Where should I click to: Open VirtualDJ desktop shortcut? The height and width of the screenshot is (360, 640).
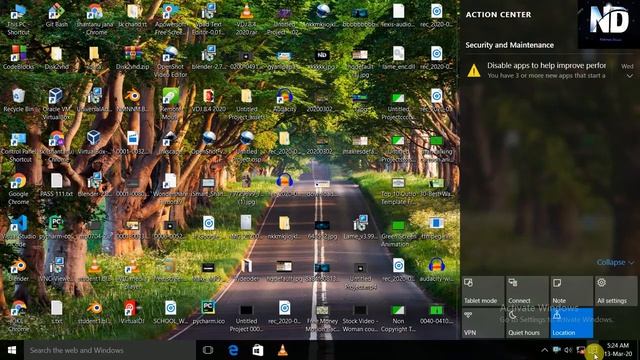tap(133, 312)
